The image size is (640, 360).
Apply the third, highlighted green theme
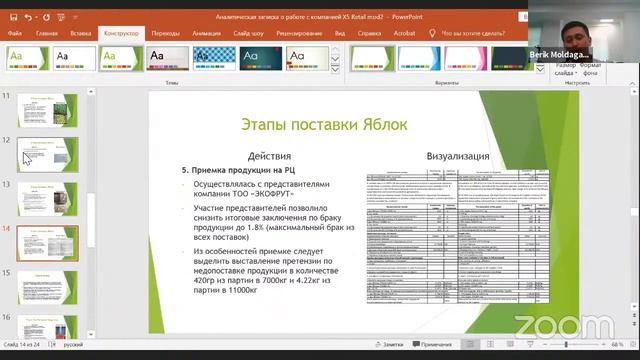point(121,58)
